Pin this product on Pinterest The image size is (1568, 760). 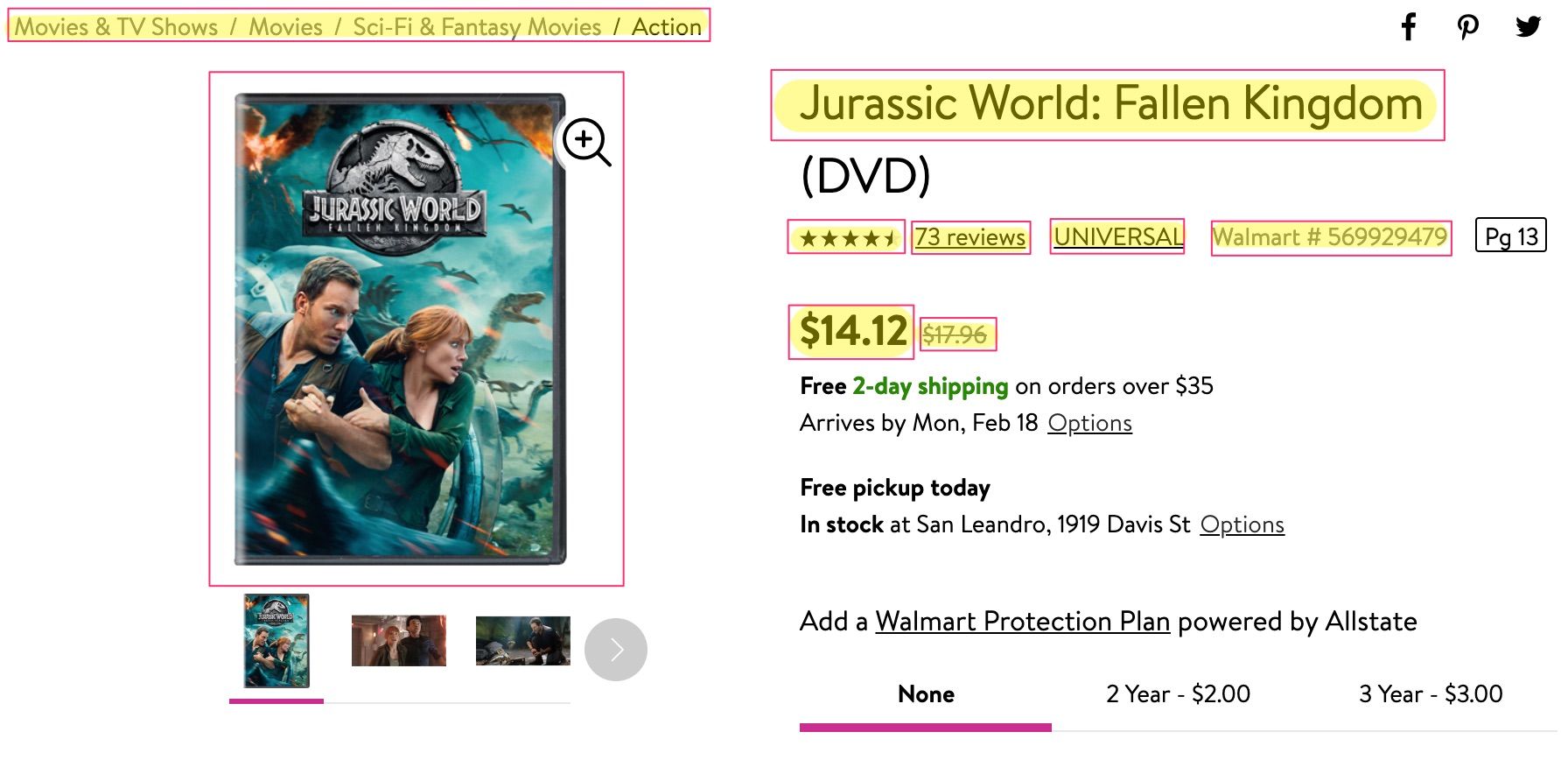coord(1468,26)
